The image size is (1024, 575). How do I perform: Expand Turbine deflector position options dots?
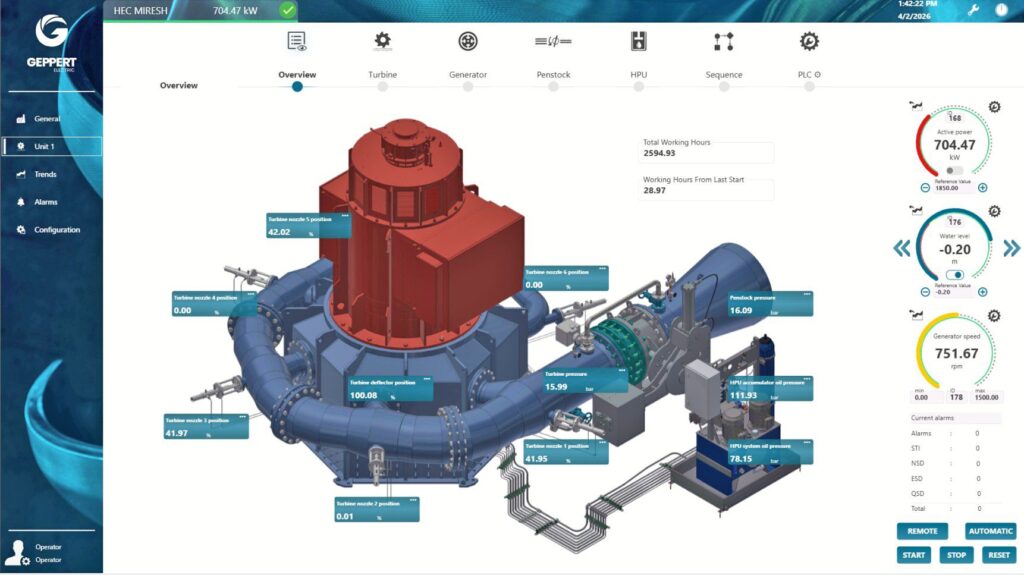pyautogui.click(x=426, y=380)
